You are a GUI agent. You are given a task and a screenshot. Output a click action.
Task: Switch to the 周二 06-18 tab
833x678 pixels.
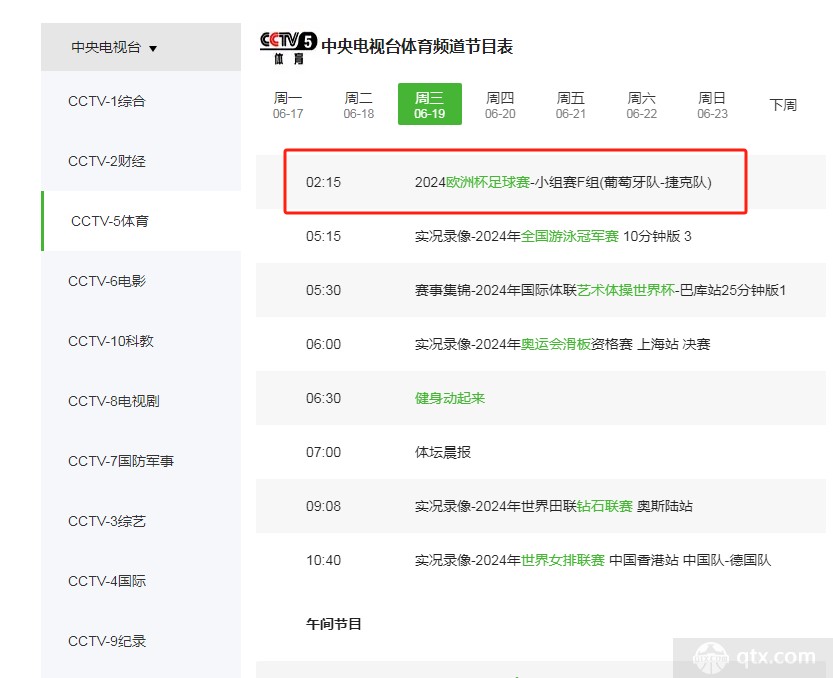(x=359, y=105)
